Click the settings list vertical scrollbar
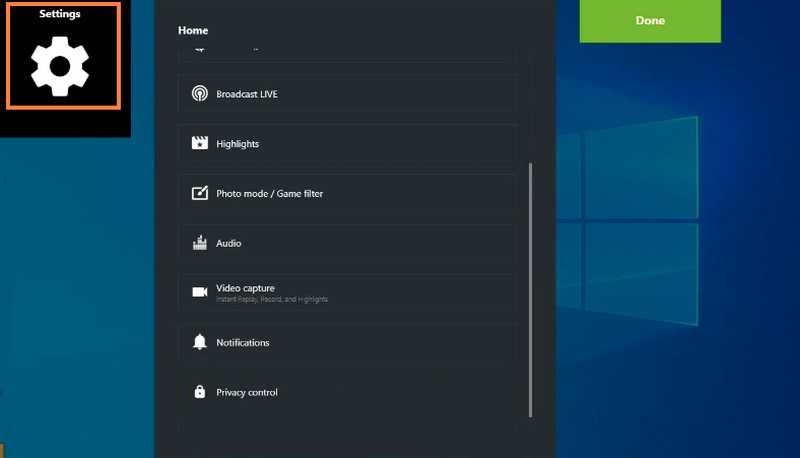This screenshot has height=458, width=800. (531, 290)
